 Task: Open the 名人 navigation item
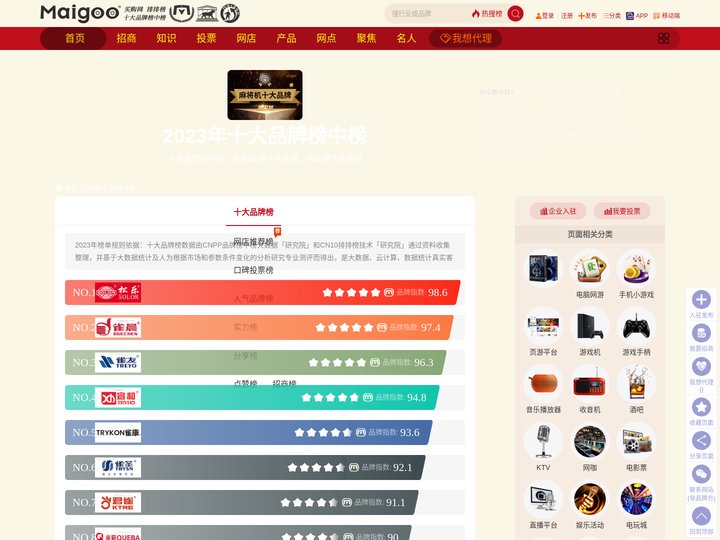tap(406, 38)
